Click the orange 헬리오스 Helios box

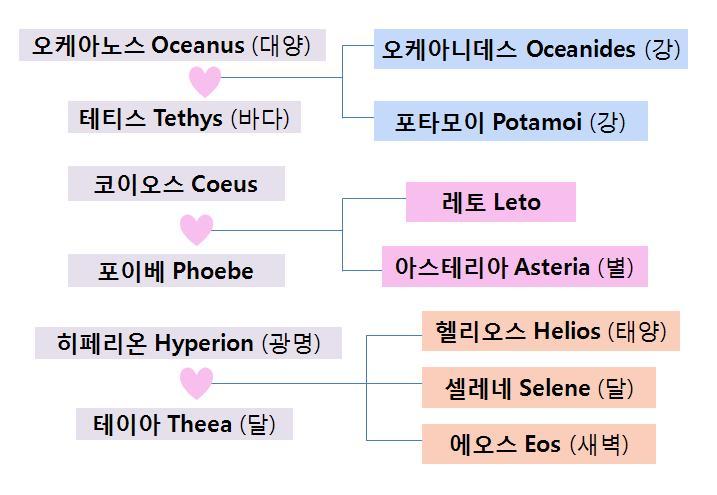[551, 331]
